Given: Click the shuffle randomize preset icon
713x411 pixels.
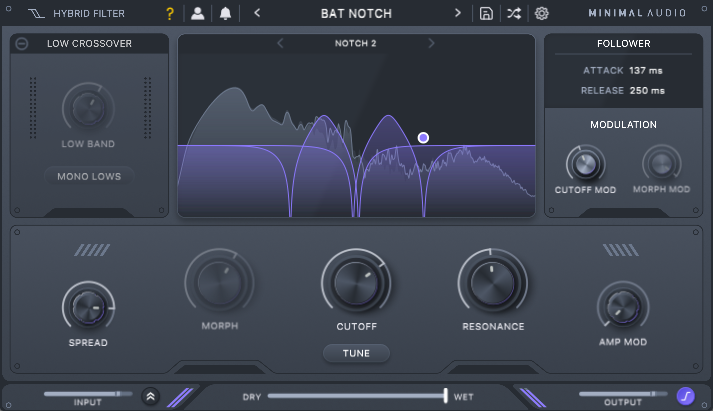Looking at the screenshot, I should point(513,14).
